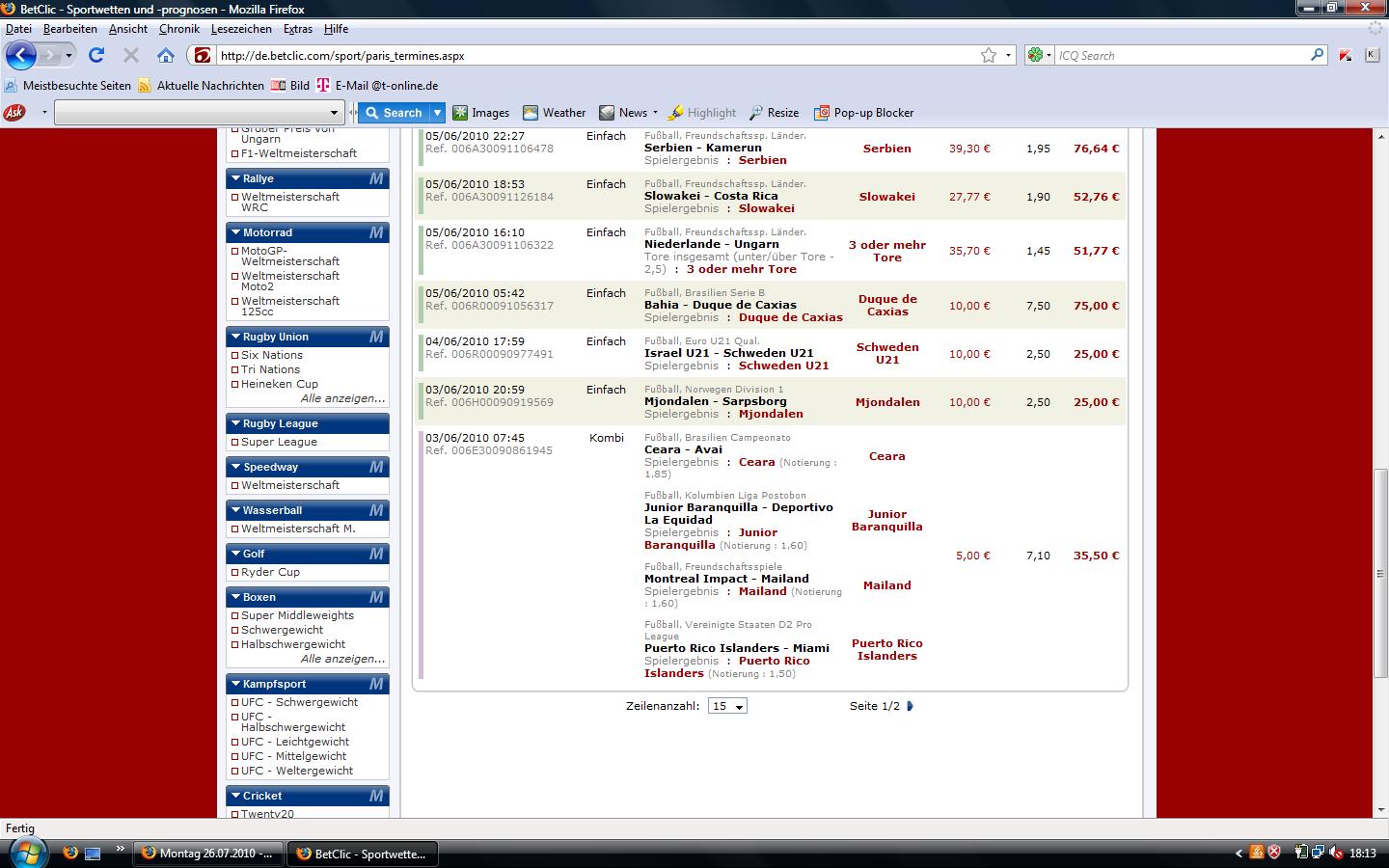1389x868 pixels.
Task: Open the volume icon in the system tray
Action: [1336, 853]
